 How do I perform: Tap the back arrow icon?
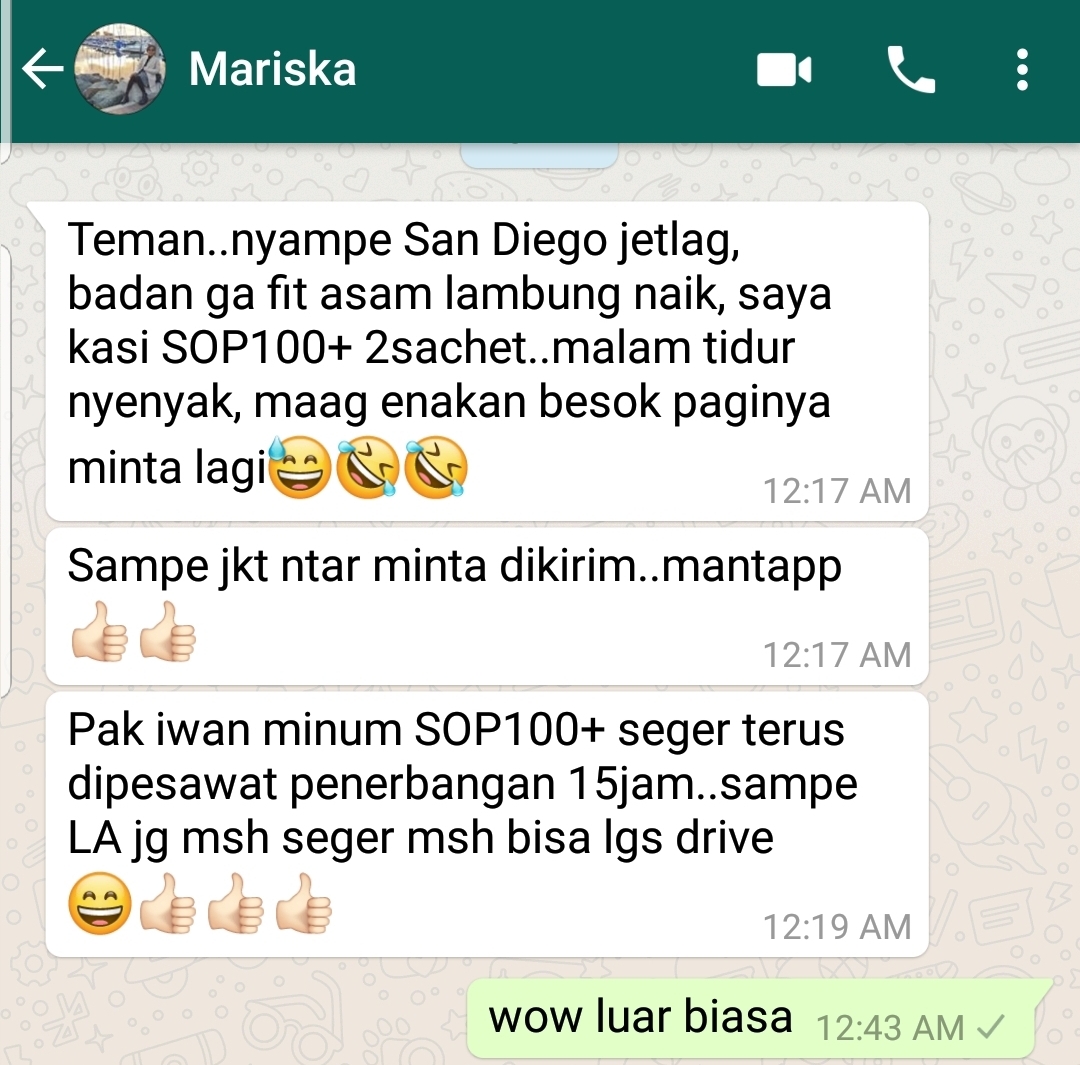43,69
